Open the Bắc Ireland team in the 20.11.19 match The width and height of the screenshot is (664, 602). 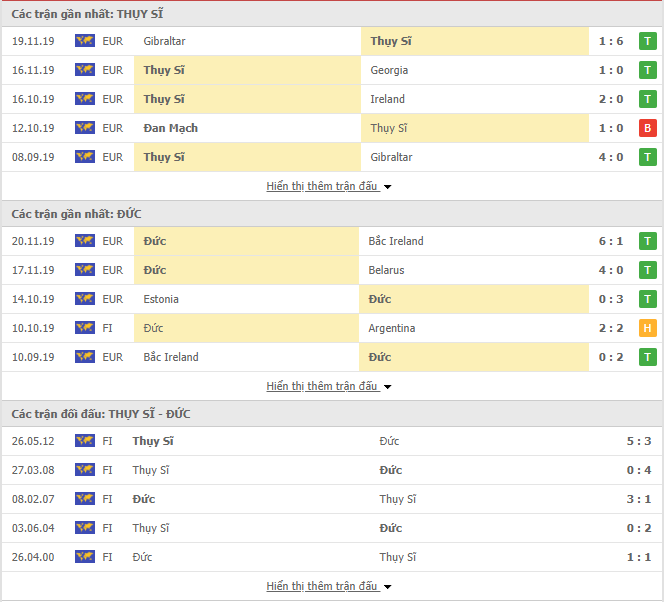396,241
